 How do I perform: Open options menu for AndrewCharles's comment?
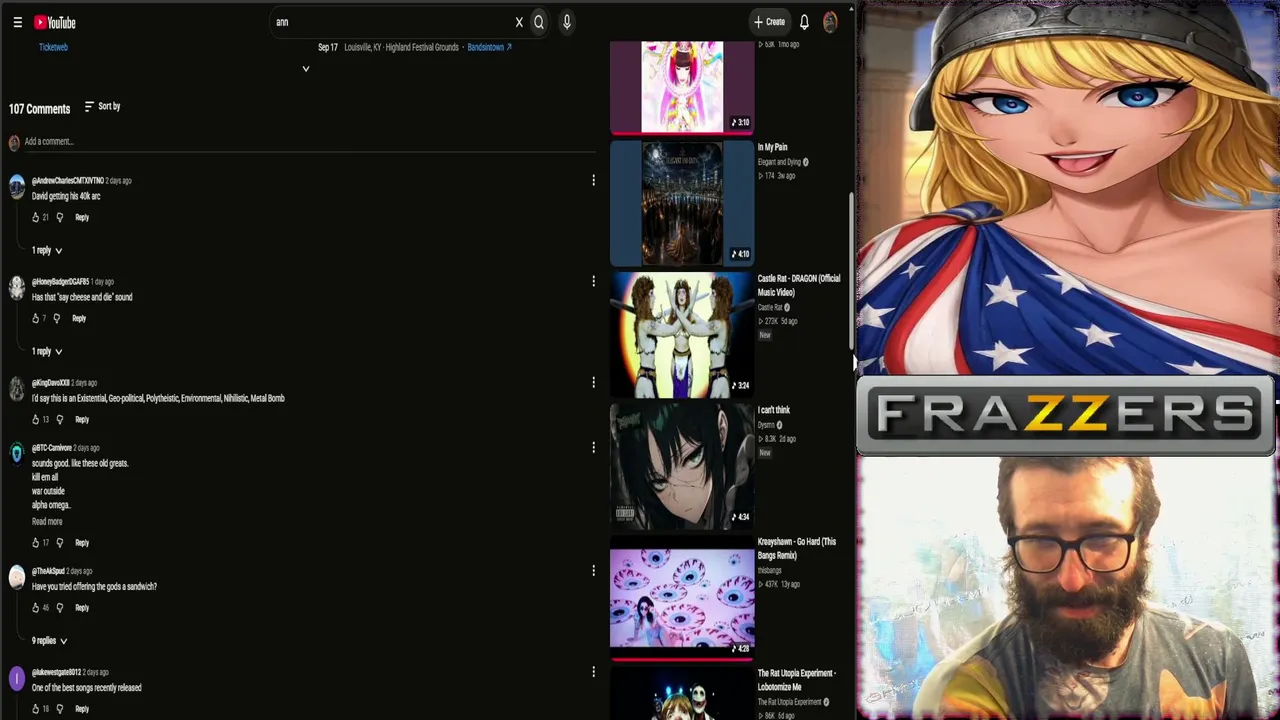(x=593, y=181)
